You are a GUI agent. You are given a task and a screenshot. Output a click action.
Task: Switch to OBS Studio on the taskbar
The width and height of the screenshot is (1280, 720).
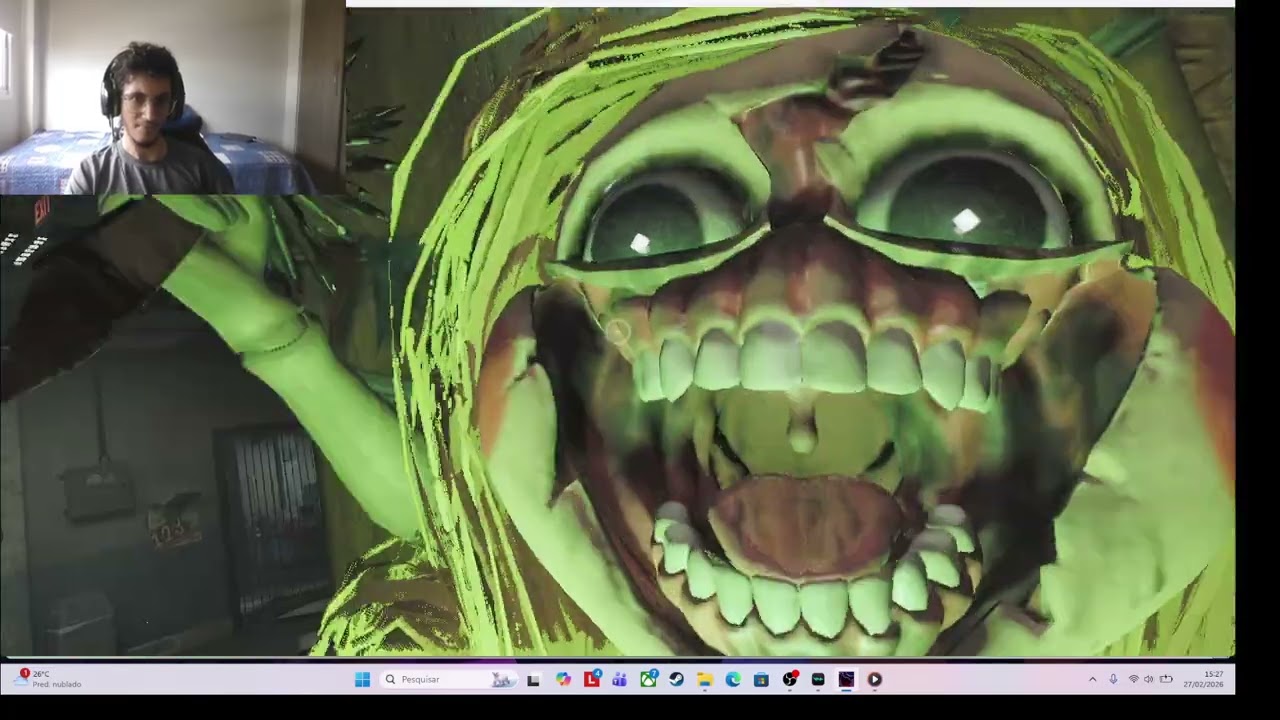click(790, 679)
